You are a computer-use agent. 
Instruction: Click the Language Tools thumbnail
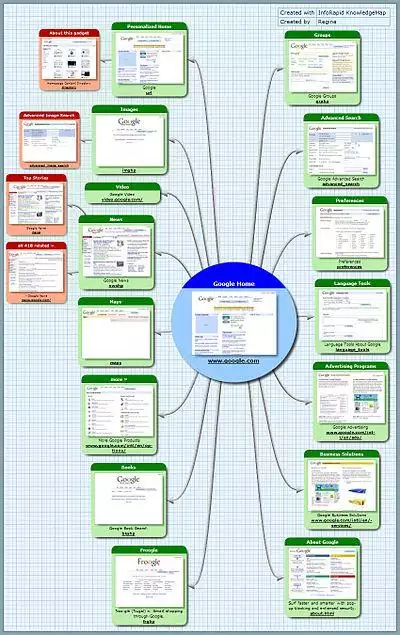[x=352, y=315]
